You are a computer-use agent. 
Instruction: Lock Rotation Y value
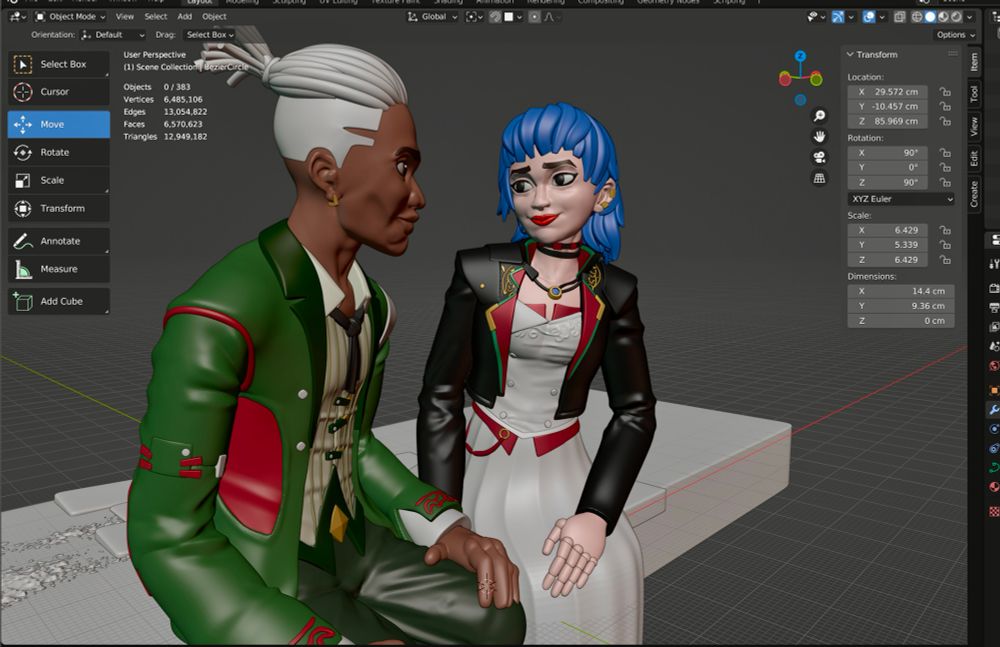click(945, 168)
